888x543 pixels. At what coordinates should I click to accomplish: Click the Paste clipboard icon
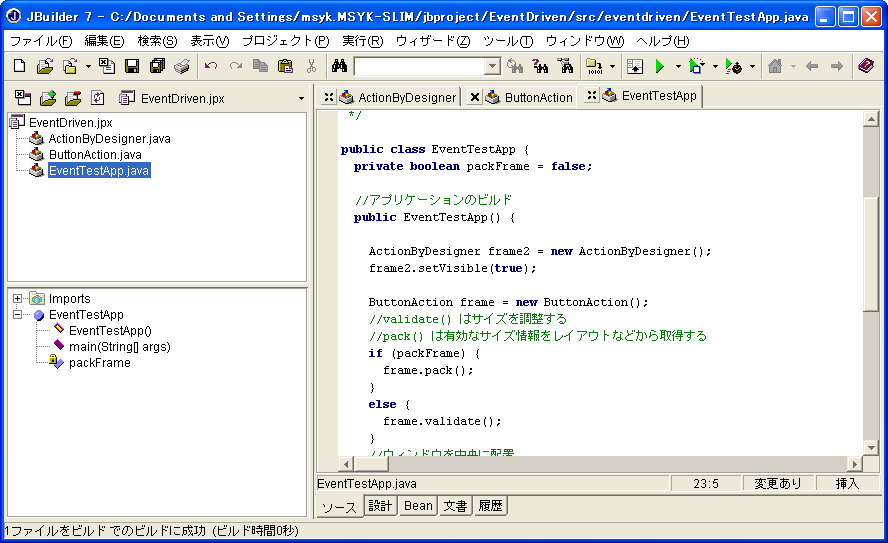(x=285, y=67)
